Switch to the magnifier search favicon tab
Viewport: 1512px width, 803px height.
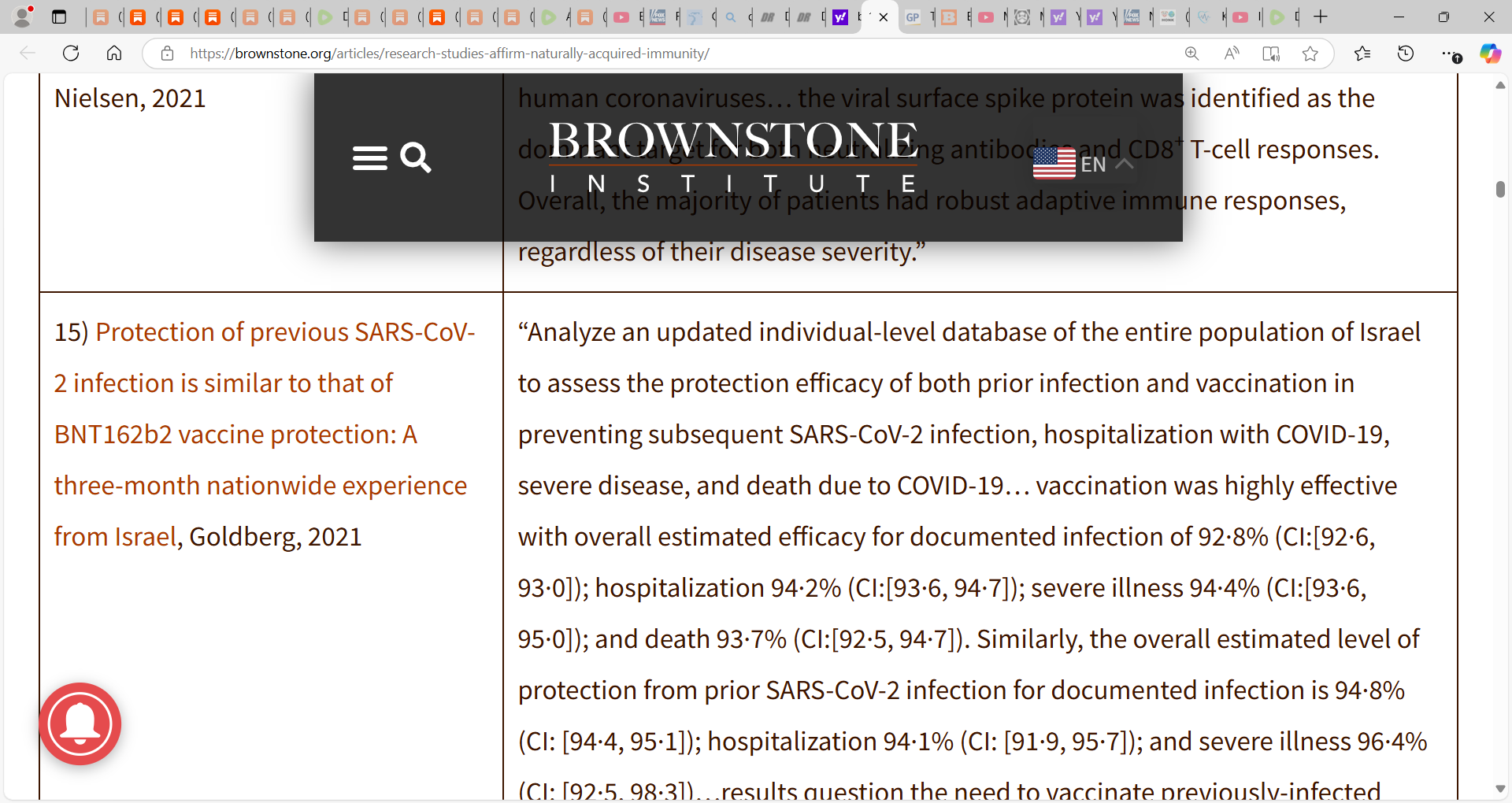pos(731,17)
